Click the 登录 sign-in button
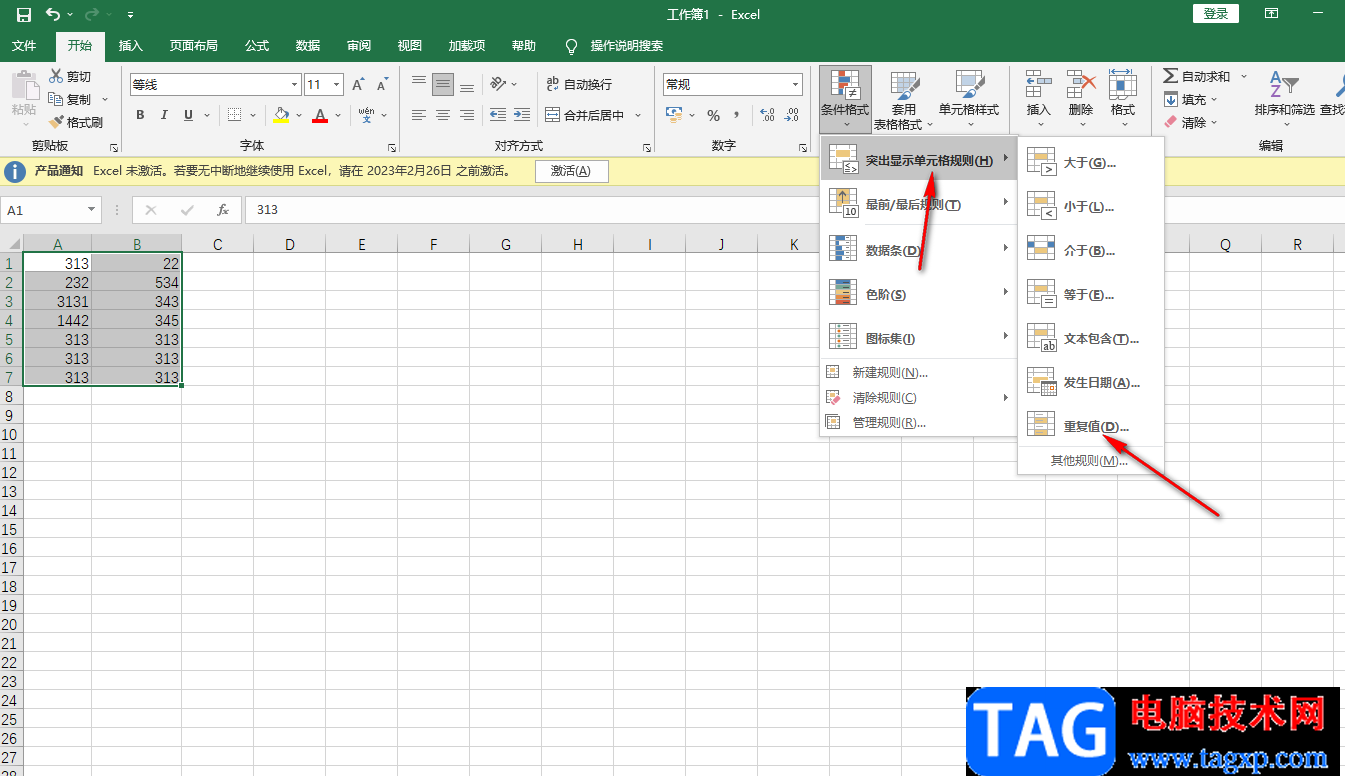Image resolution: width=1345 pixels, height=776 pixels. (1216, 14)
